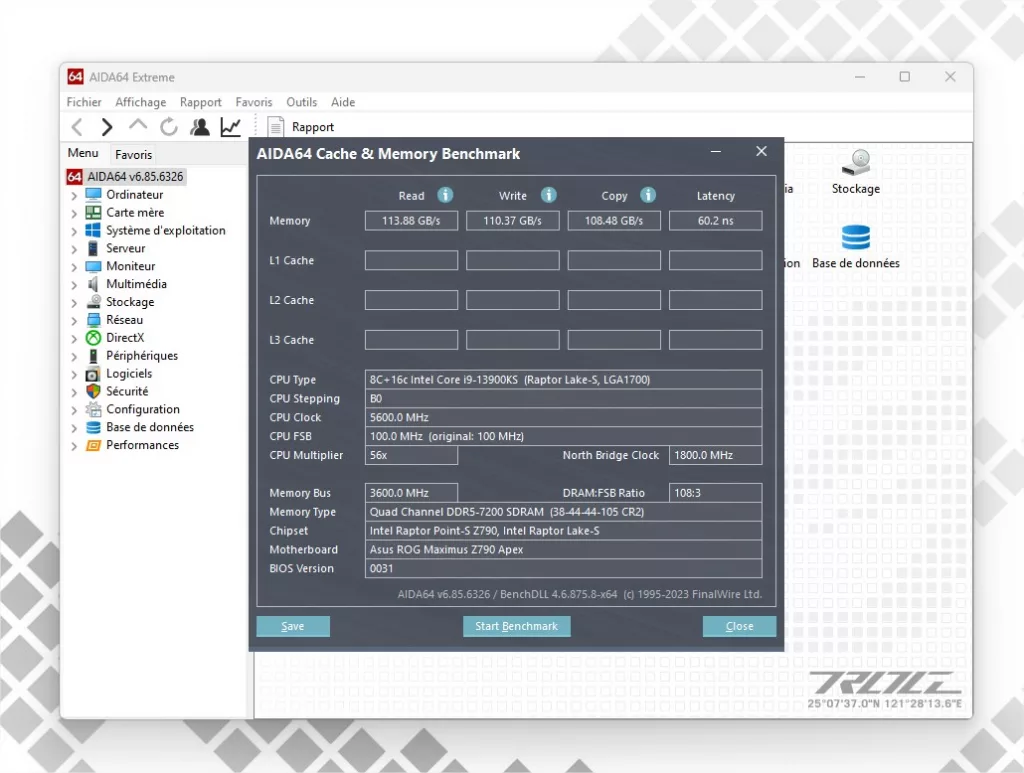Open the Outils menu
The height and width of the screenshot is (773, 1024).
tap(301, 102)
